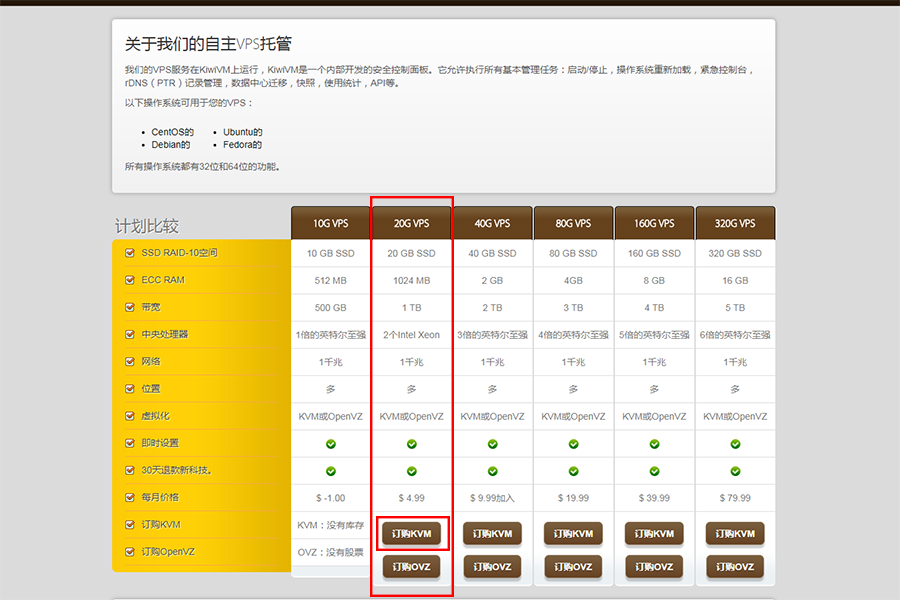Click the $ 39.99 price cell

(654, 498)
